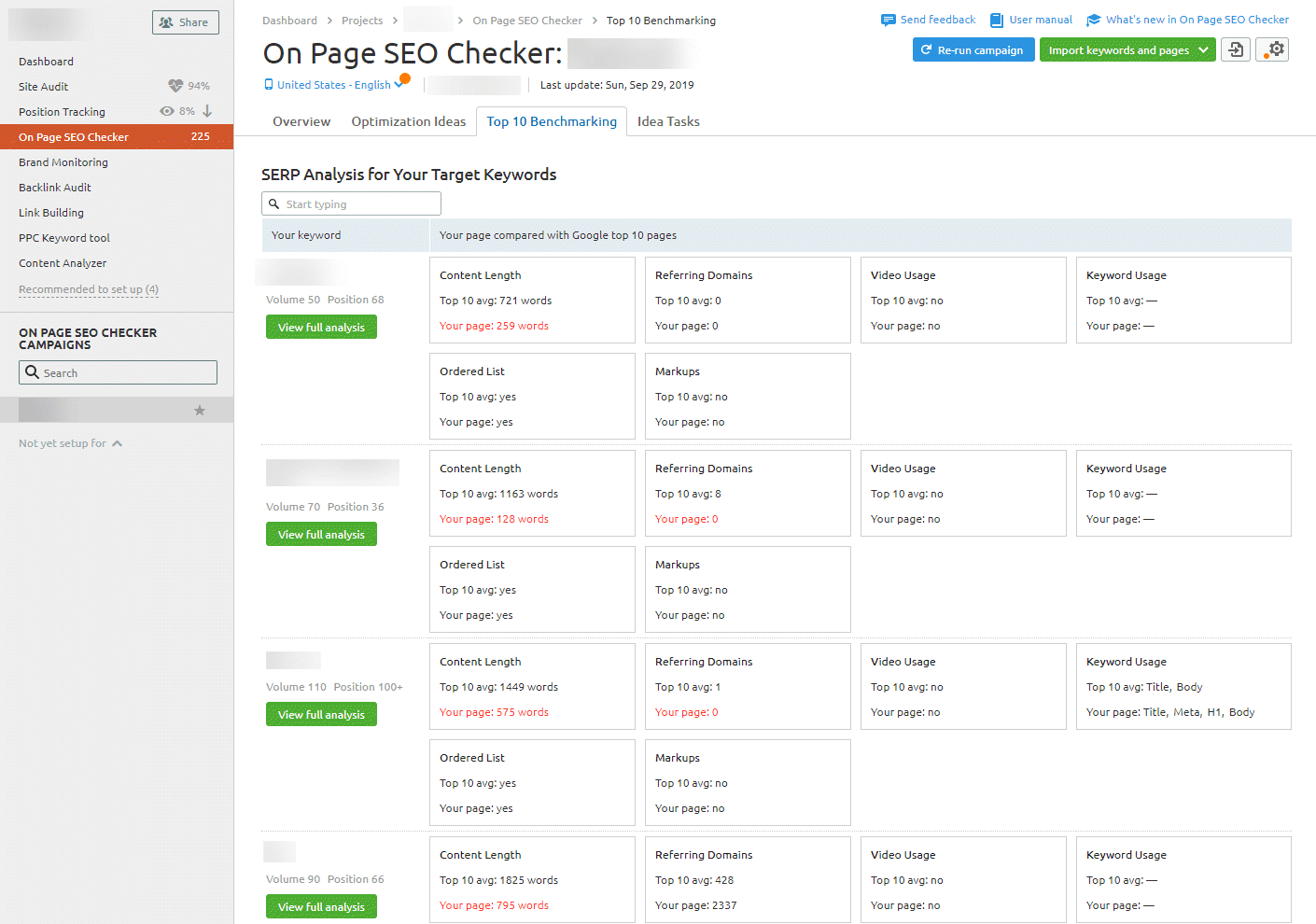Click the export icon left of the settings gear
This screenshot has height=924, width=1316.
[x=1235, y=49]
